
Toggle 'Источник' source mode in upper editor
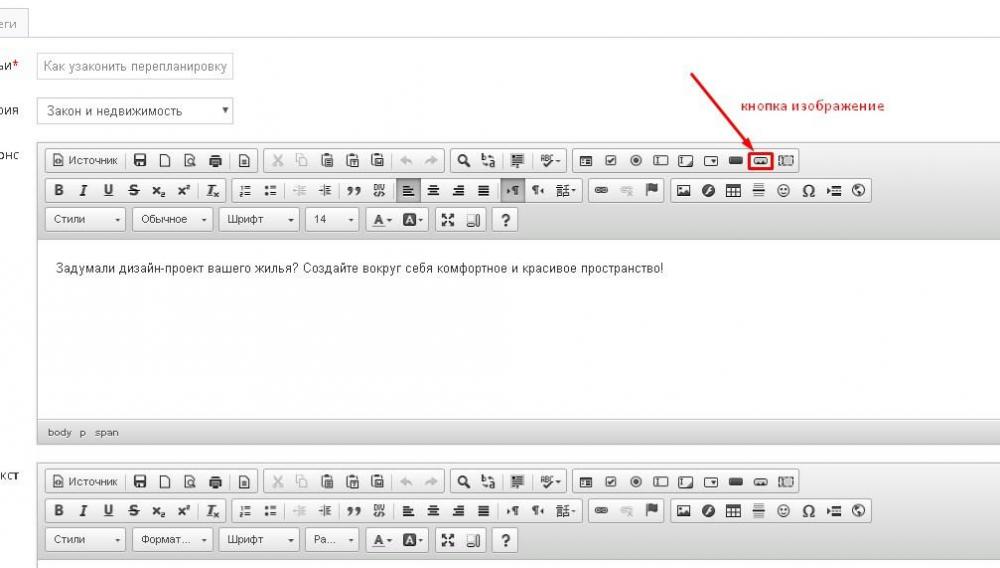pos(85,160)
